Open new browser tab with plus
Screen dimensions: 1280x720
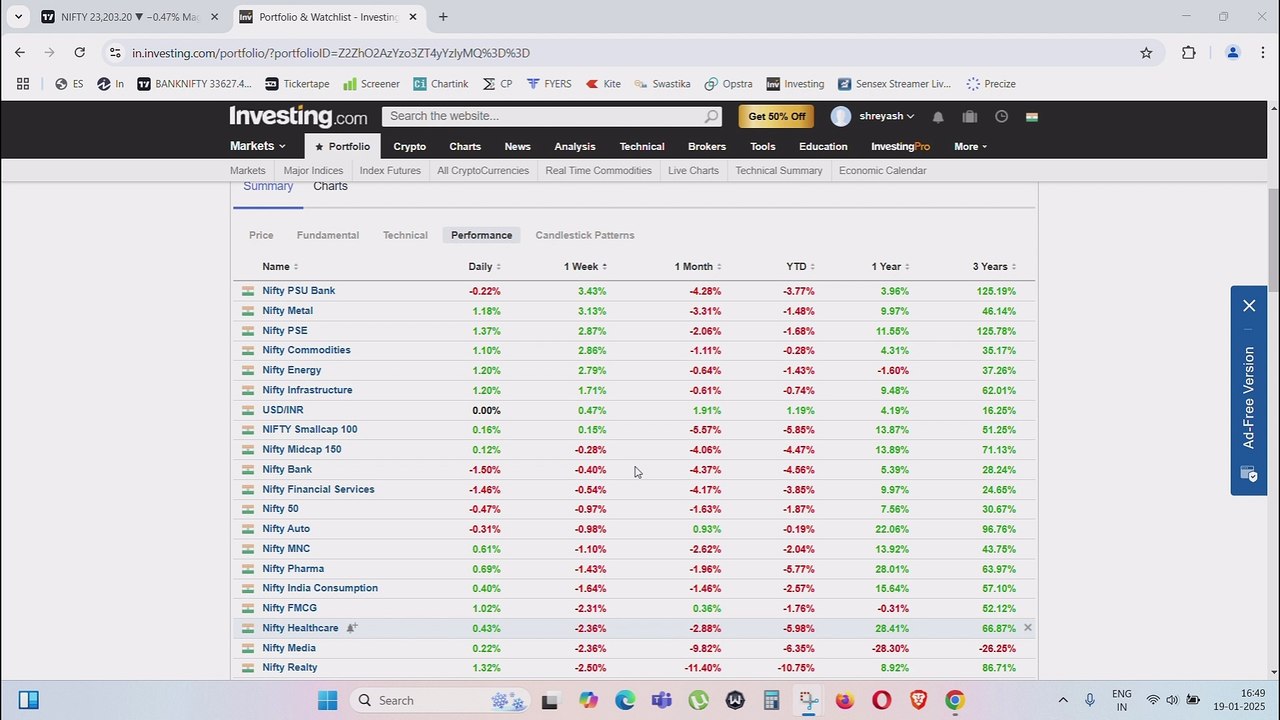[443, 17]
